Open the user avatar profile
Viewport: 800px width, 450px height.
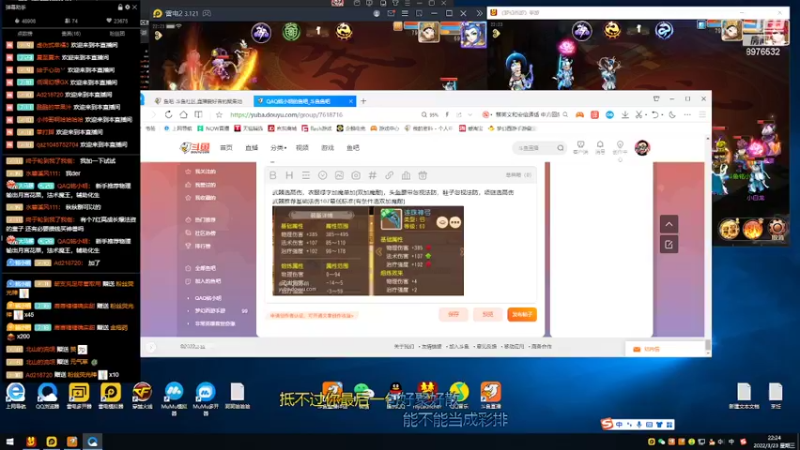click(642, 148)
